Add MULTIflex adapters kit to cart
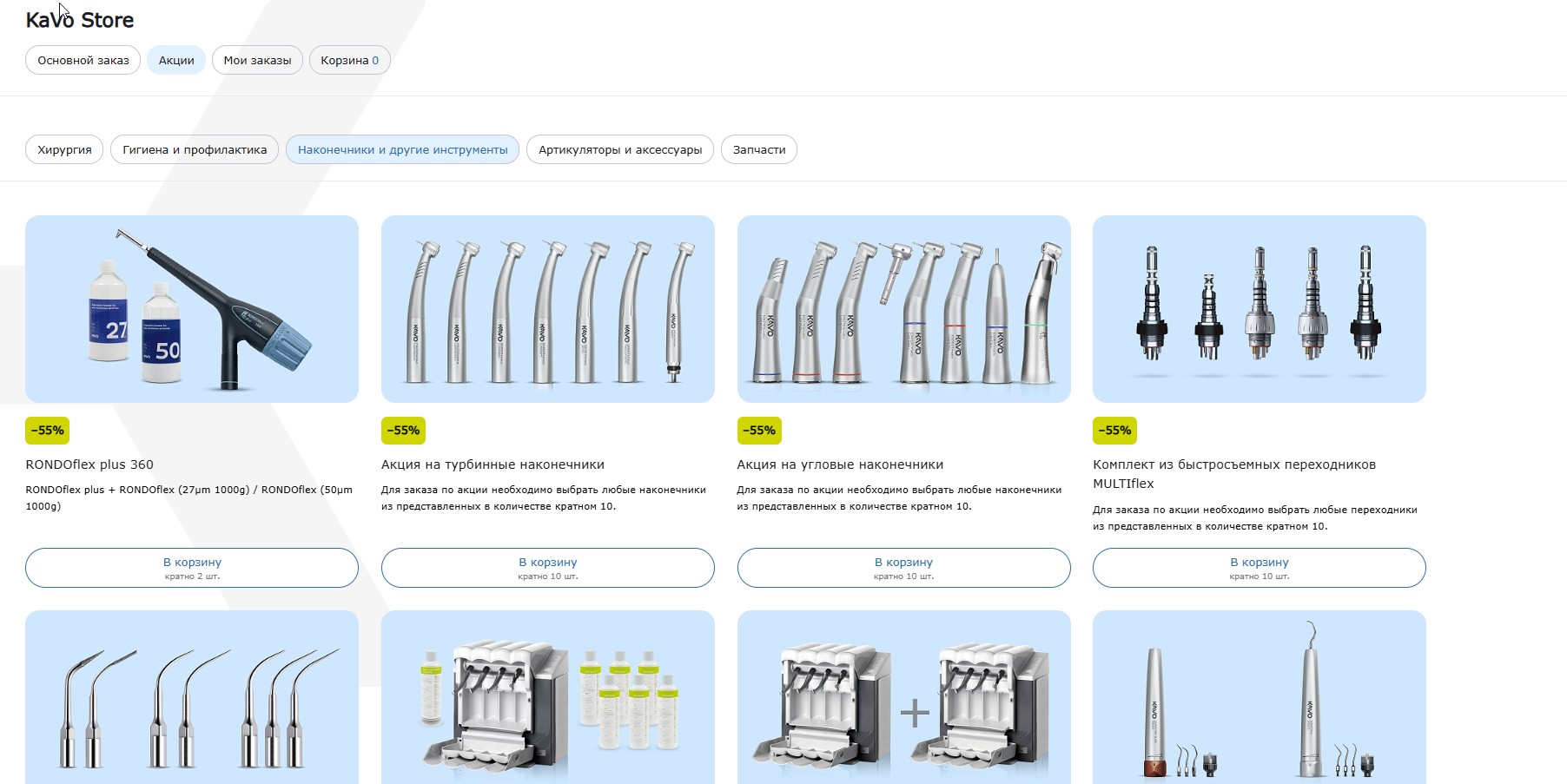 pos(1260,568)
